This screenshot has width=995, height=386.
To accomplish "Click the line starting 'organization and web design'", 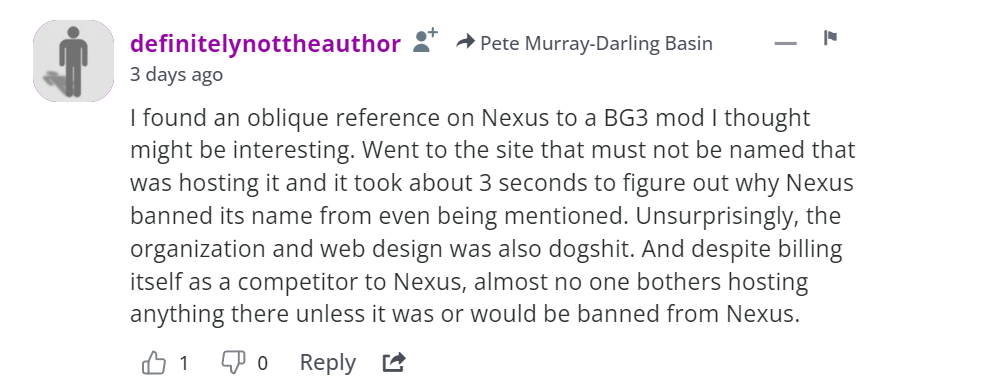I will (486, 249).
